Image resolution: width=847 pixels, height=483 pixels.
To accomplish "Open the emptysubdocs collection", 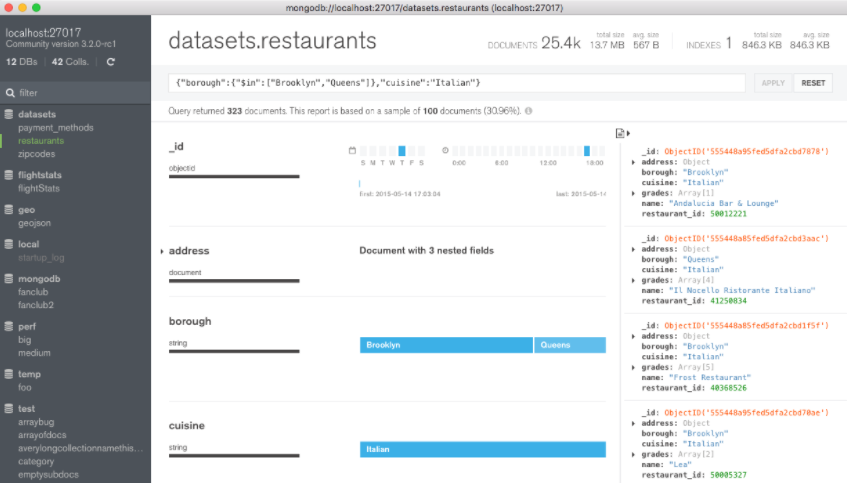I will coord(48,474).
